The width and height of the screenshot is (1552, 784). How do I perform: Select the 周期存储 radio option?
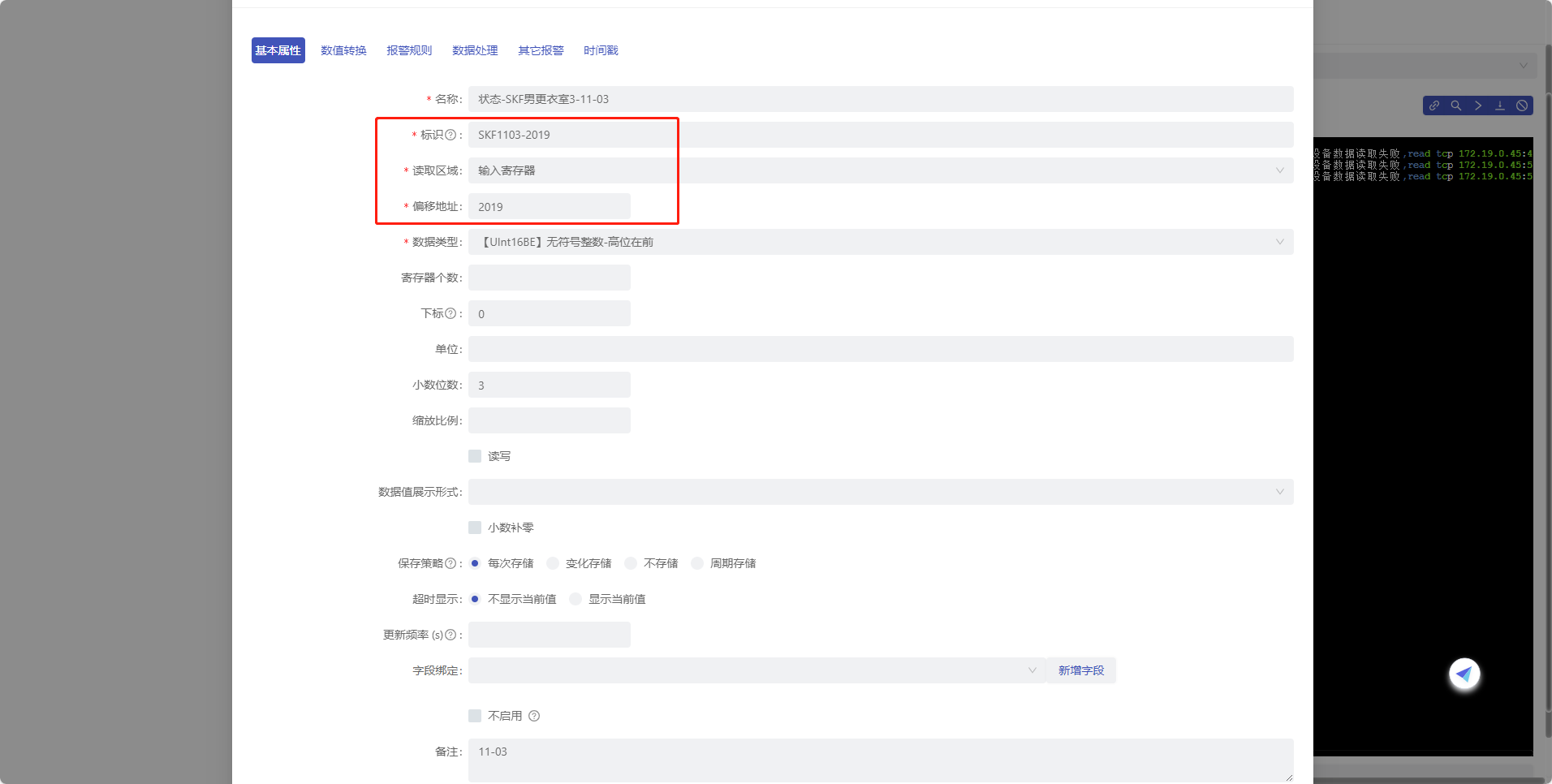click(x=697, y=563)
